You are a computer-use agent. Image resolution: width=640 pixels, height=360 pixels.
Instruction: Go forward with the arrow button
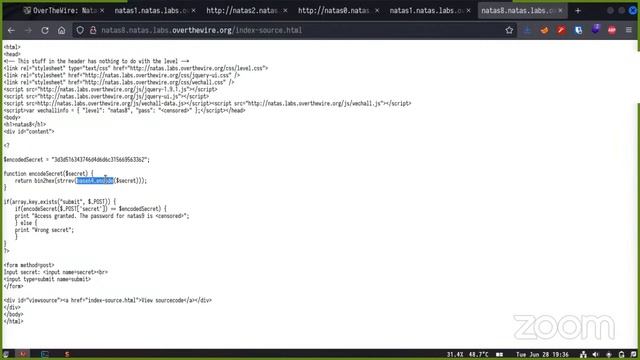point(28,30)
